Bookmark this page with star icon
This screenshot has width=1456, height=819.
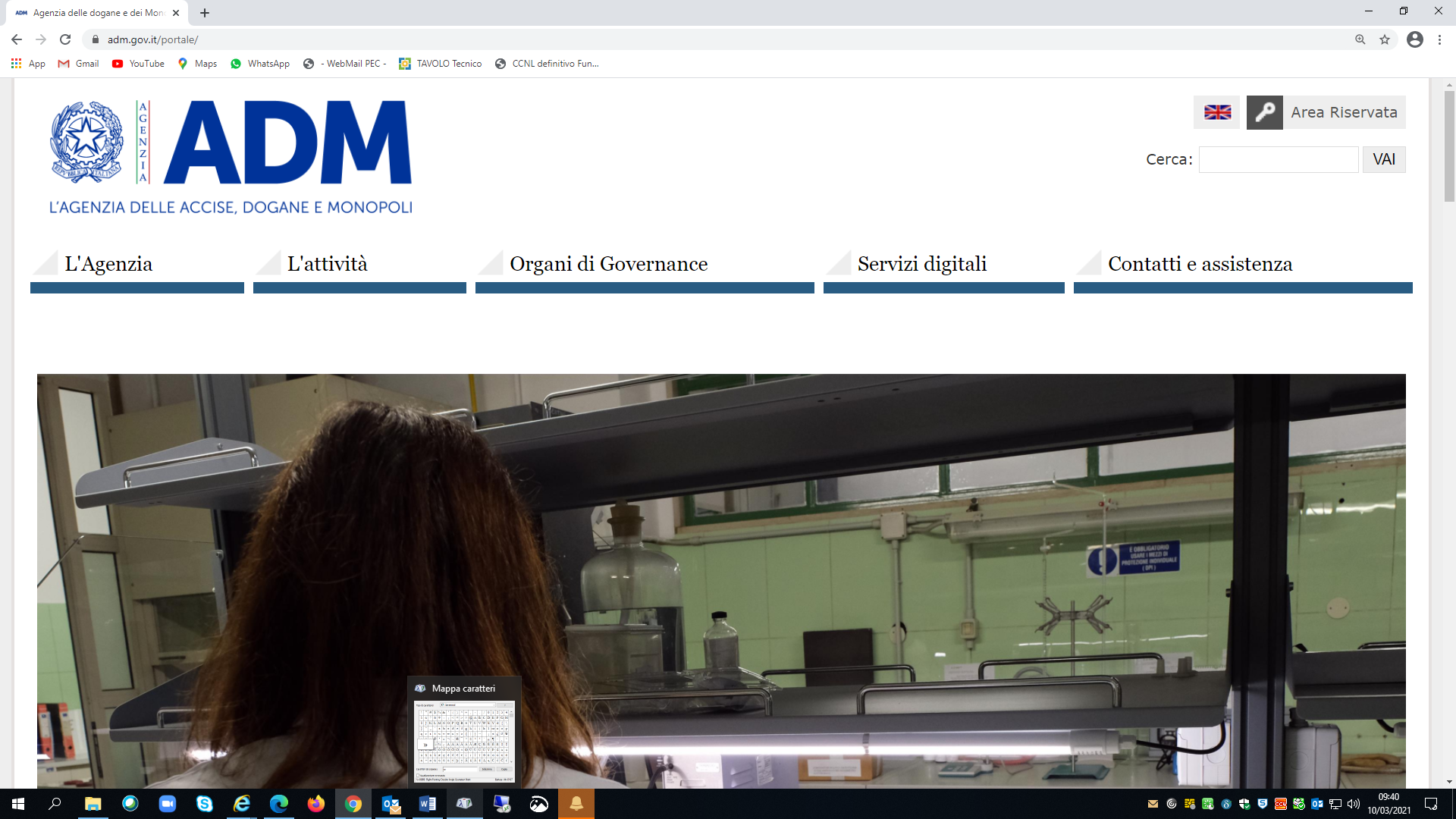tap(1385, 39)
